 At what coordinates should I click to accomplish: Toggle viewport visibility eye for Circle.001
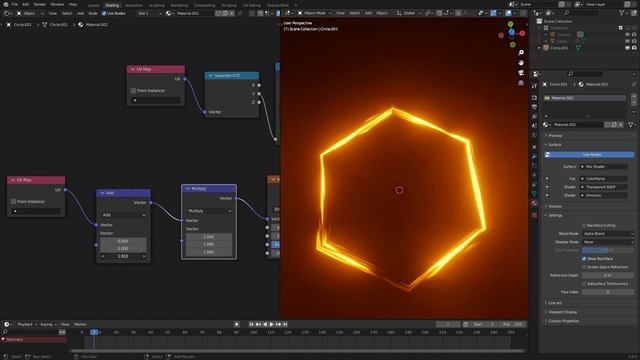point(628,48)
